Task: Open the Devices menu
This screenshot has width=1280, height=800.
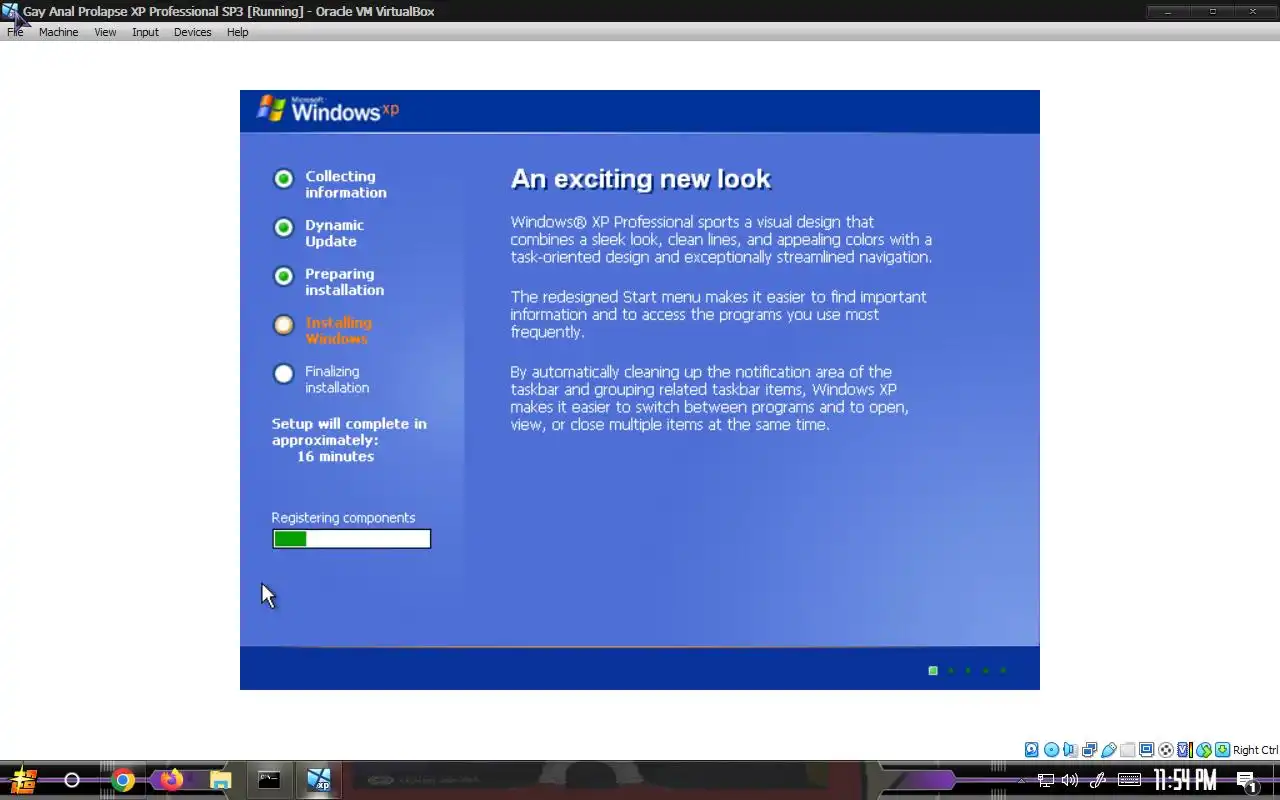Action: (x=192, y=32)
